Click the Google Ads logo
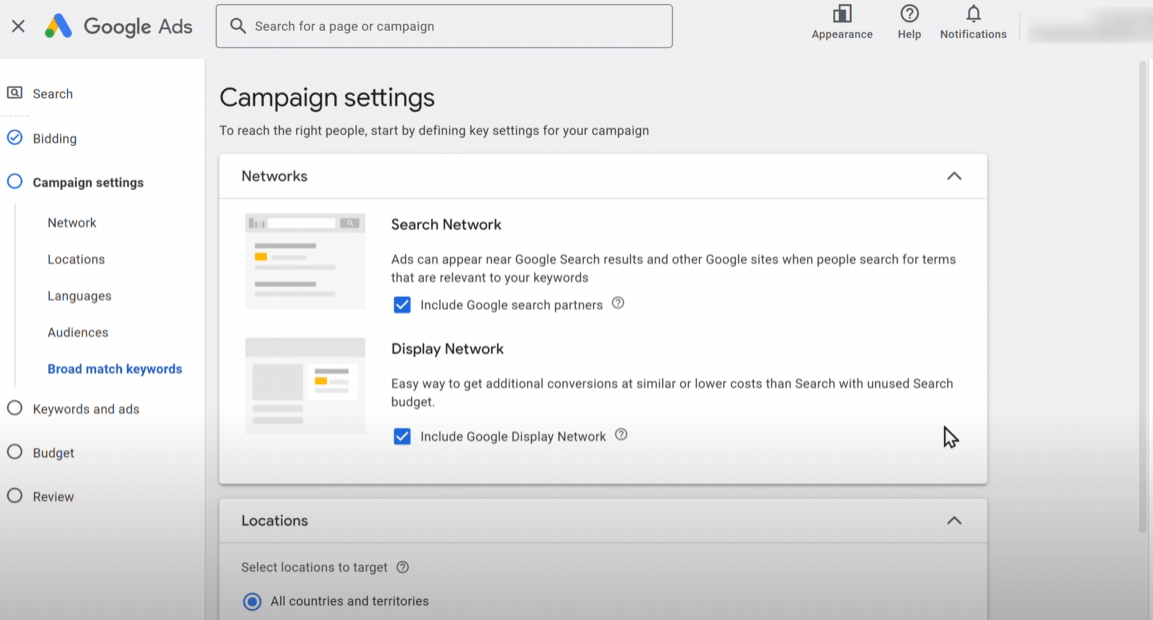 118,27
